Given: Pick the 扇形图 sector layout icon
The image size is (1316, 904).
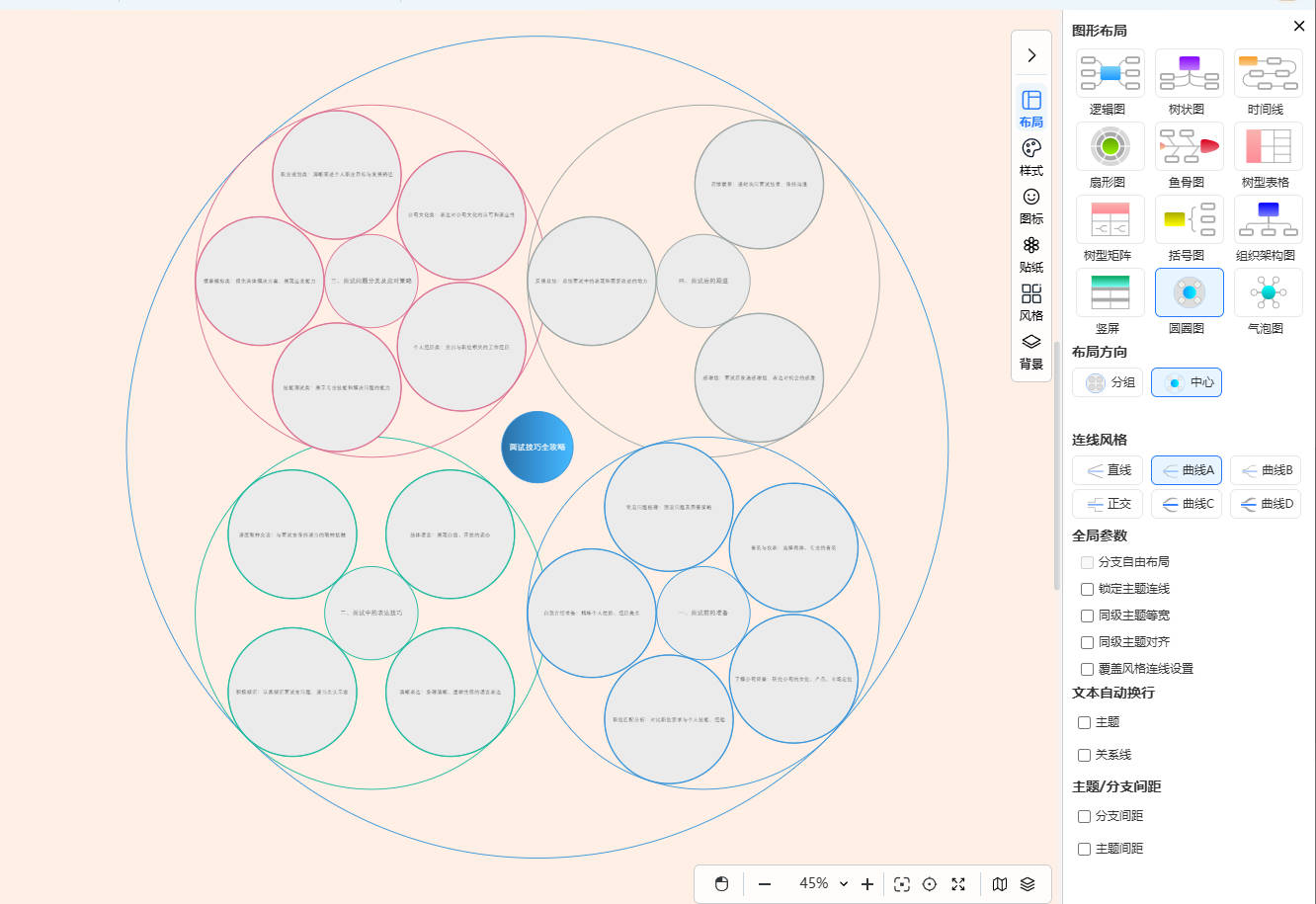Looking at the screenshot, I should point(1110,146).
